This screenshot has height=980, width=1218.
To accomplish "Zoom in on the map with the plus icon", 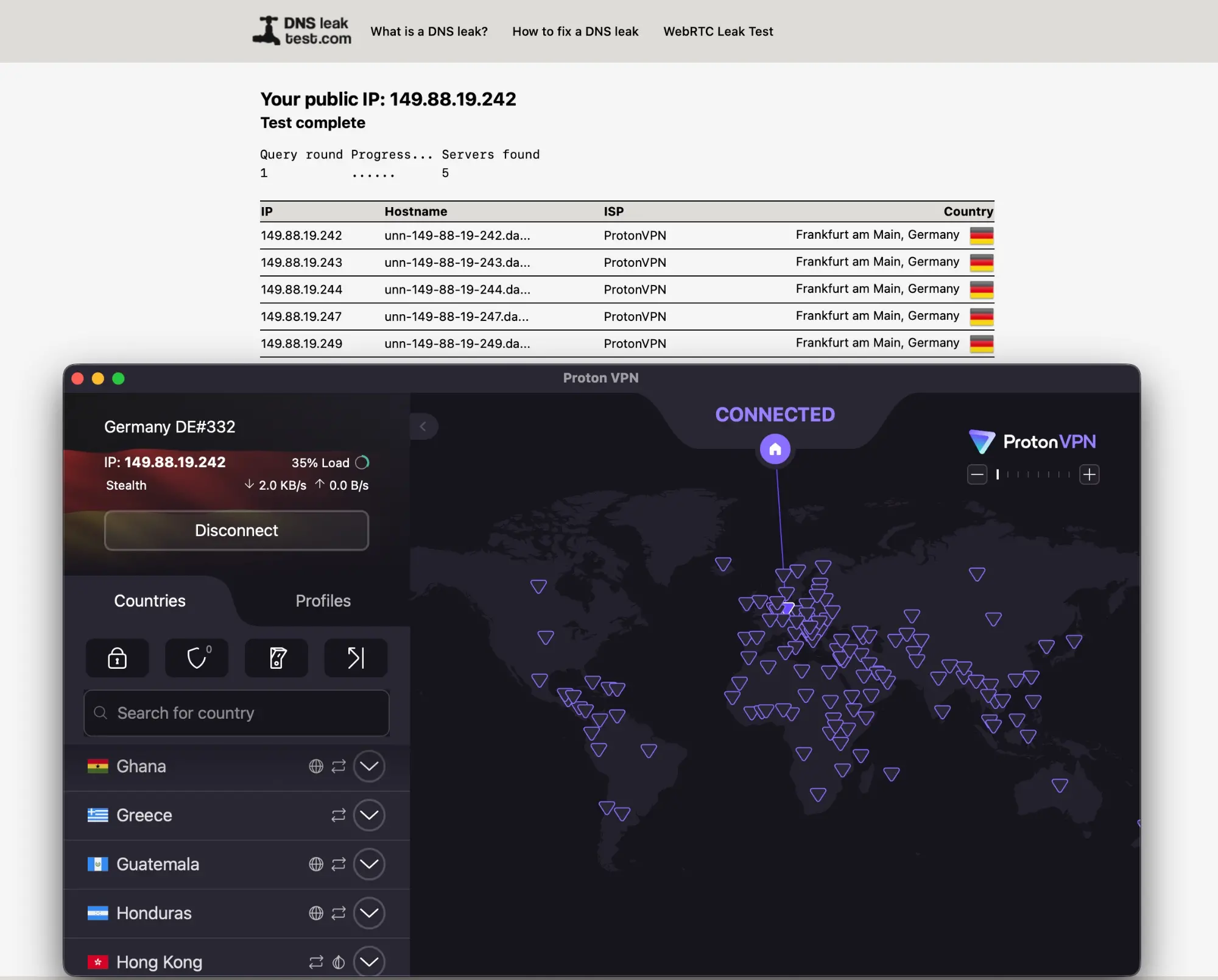I will coord(1090,474).
